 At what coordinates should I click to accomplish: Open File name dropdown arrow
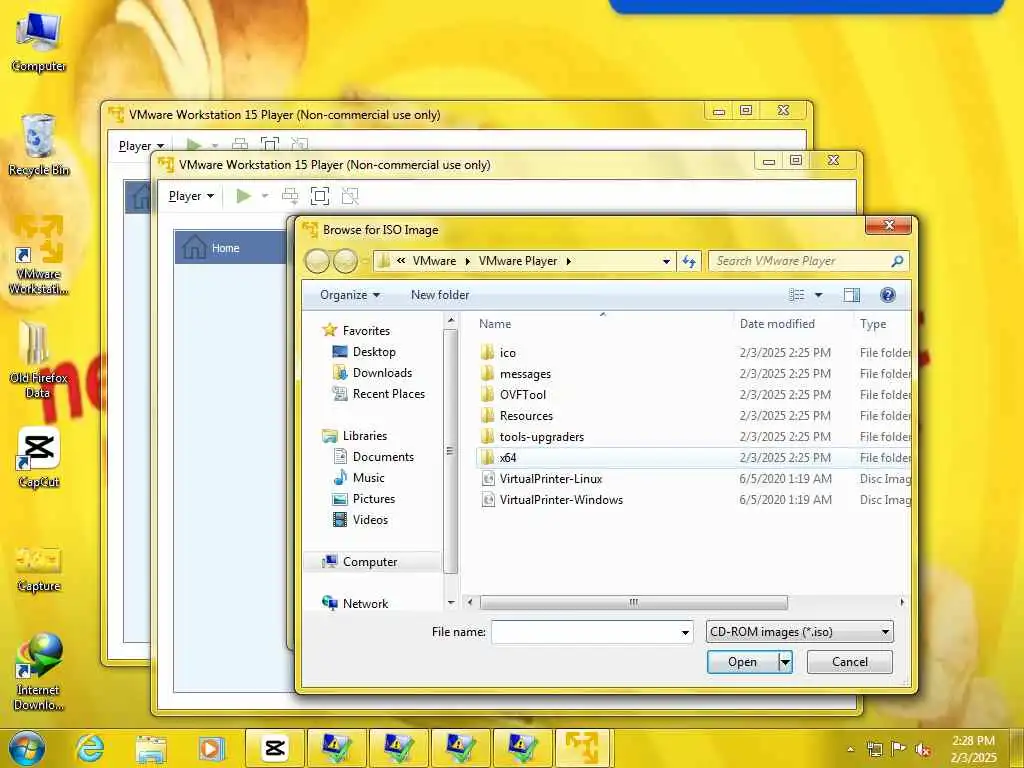(x=685, y=632)
